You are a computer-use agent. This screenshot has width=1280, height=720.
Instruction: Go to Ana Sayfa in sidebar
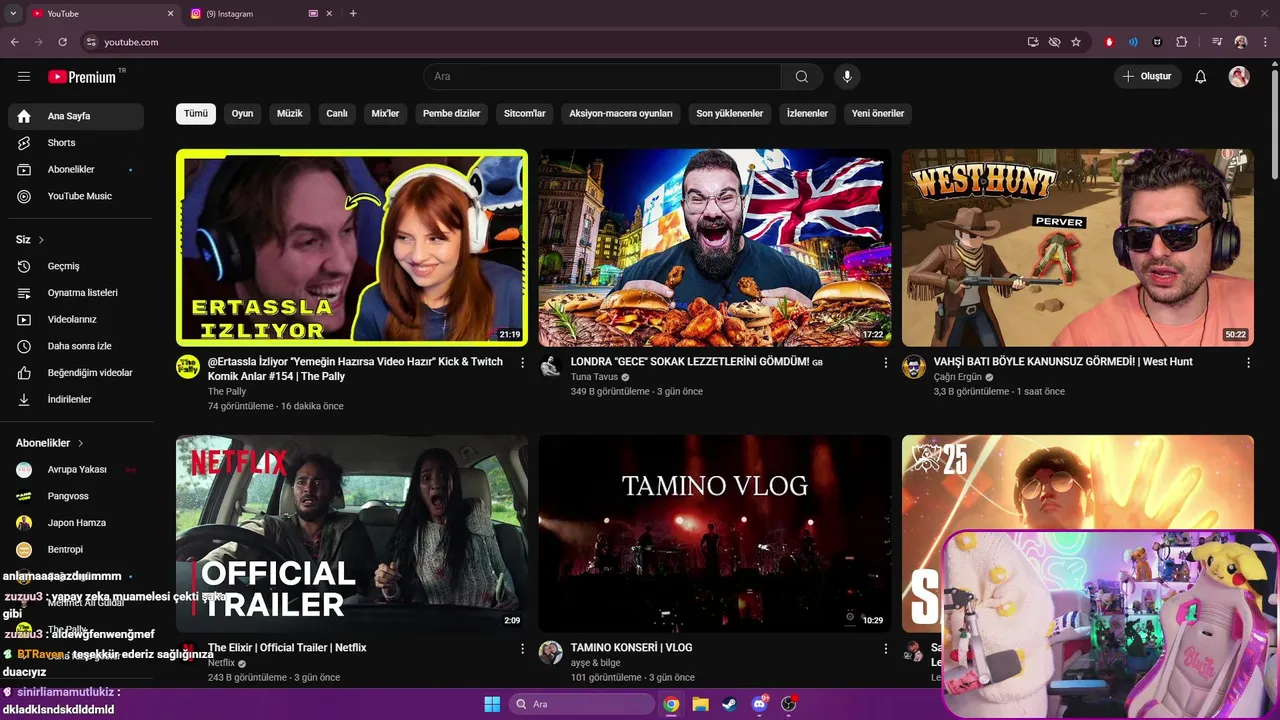click(x=76, y=116)
